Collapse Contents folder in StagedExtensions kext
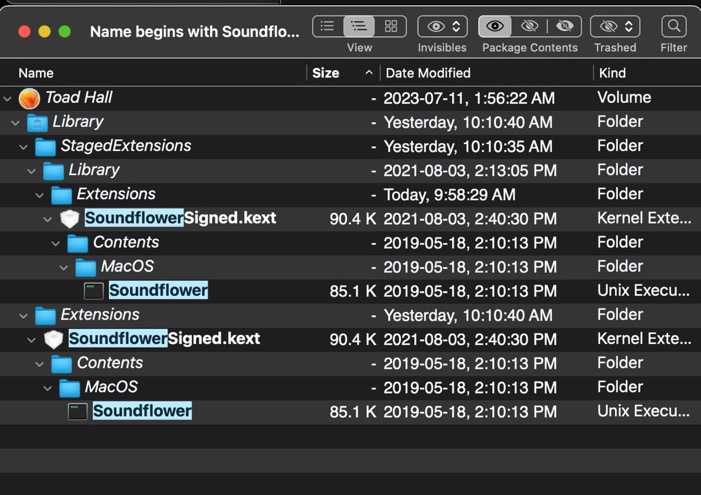 [x=56, y=243]
